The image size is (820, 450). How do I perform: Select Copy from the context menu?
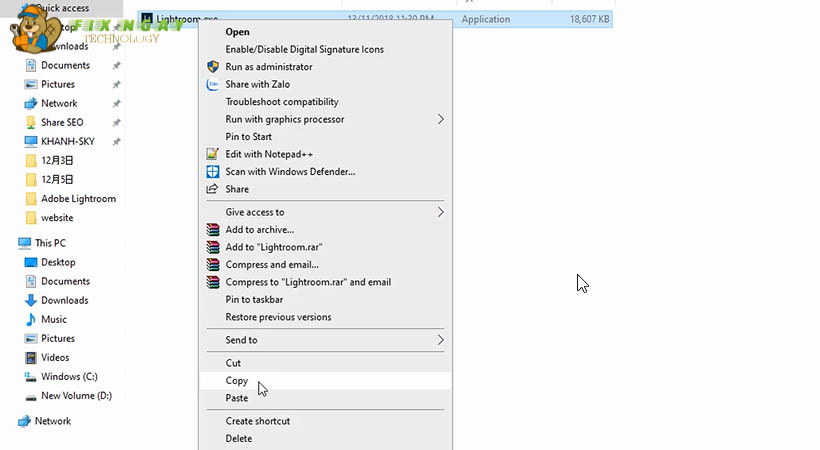(237, 381)
